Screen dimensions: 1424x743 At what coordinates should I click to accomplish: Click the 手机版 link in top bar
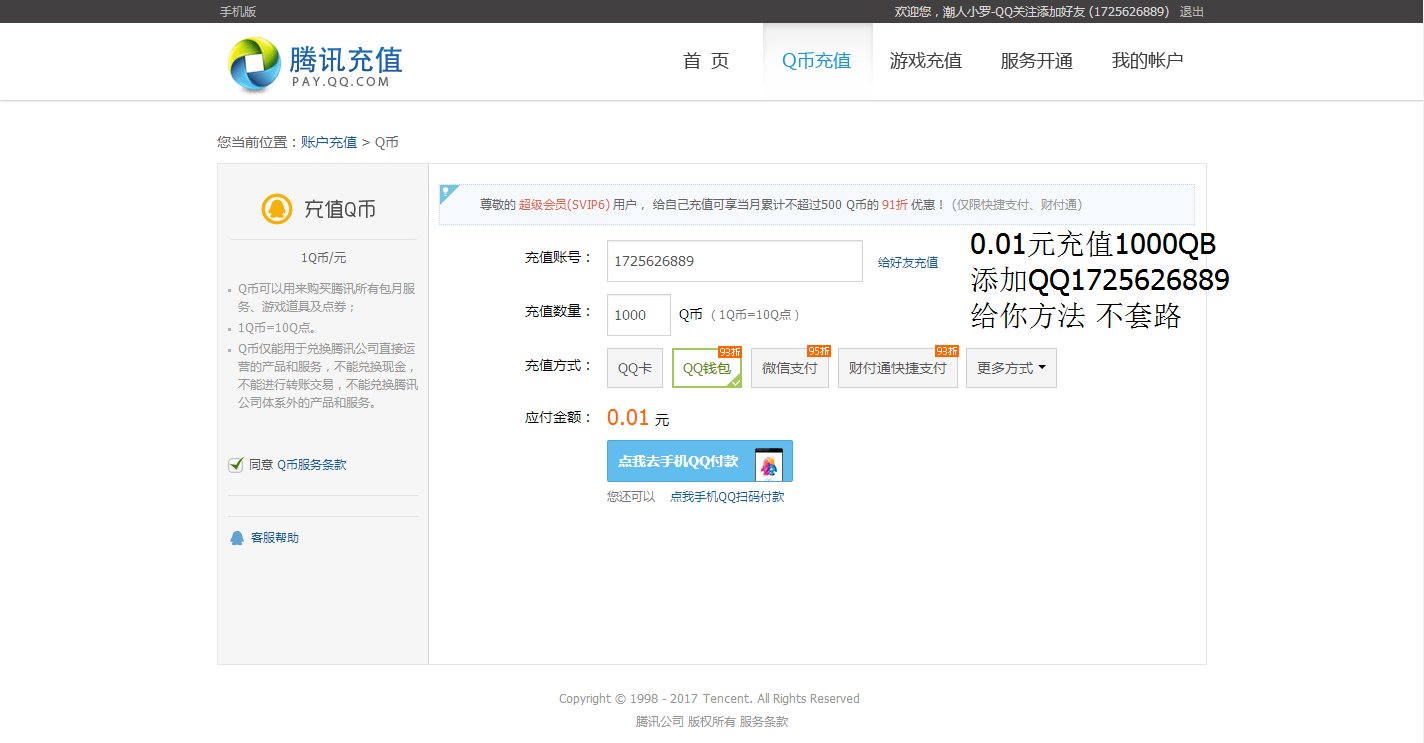click(238, 12)
